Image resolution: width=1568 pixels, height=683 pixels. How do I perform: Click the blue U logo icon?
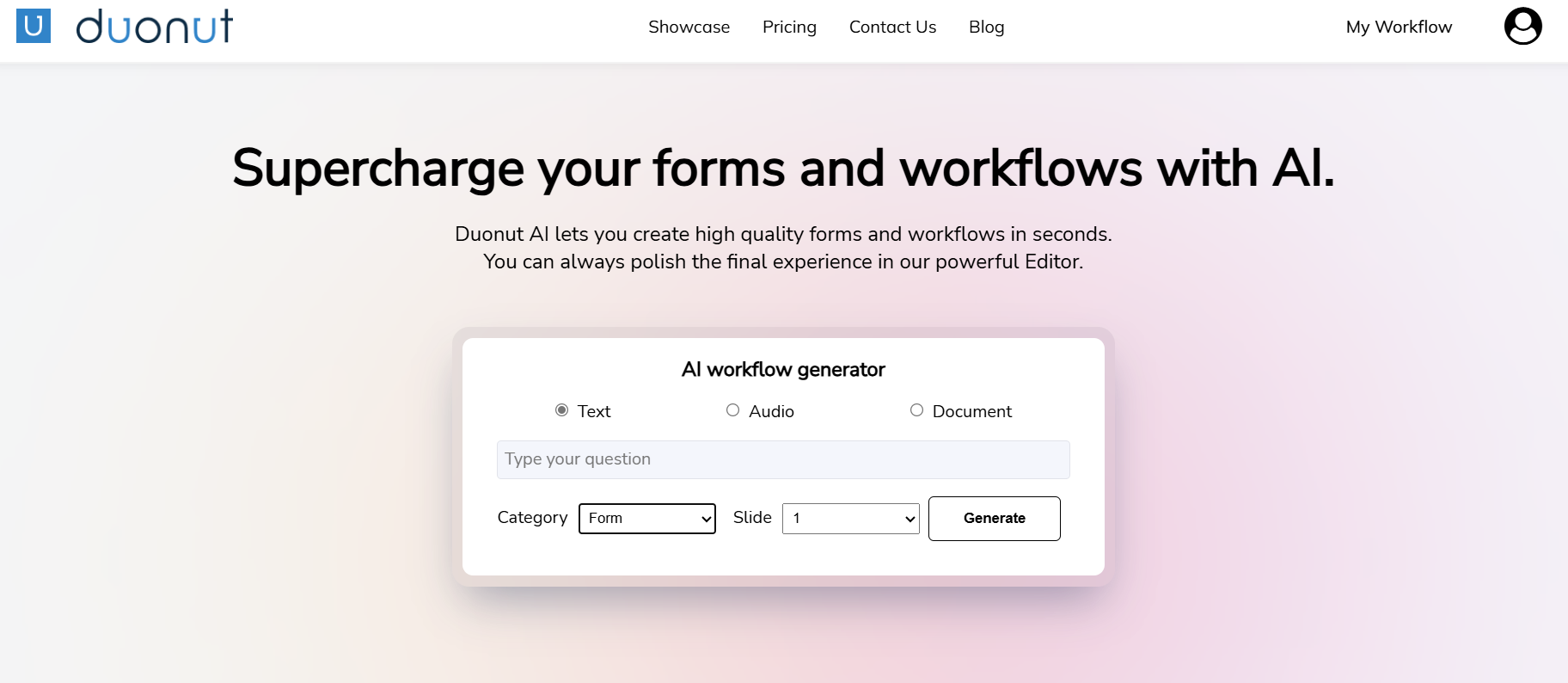[34, 26]
